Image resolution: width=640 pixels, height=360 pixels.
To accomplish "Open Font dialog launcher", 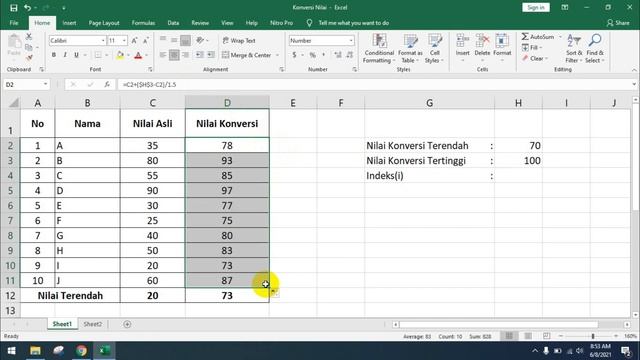I will tap(150, 69).
